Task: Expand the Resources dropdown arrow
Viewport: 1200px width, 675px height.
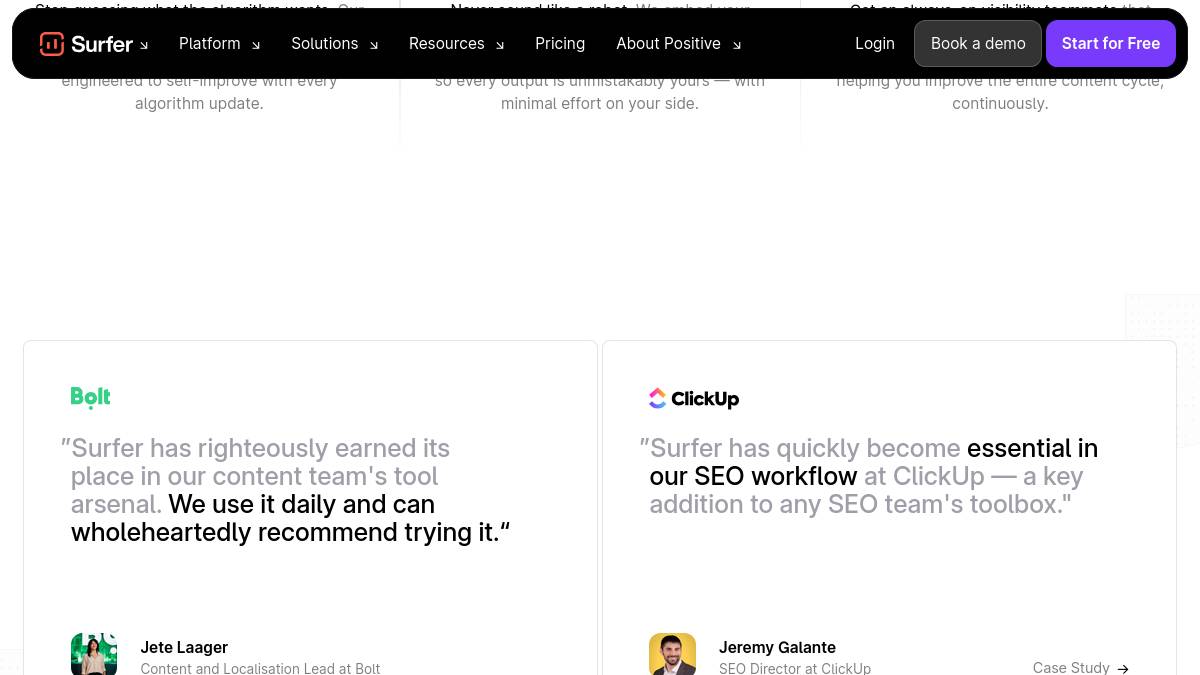Action: [x=500, y=45]
